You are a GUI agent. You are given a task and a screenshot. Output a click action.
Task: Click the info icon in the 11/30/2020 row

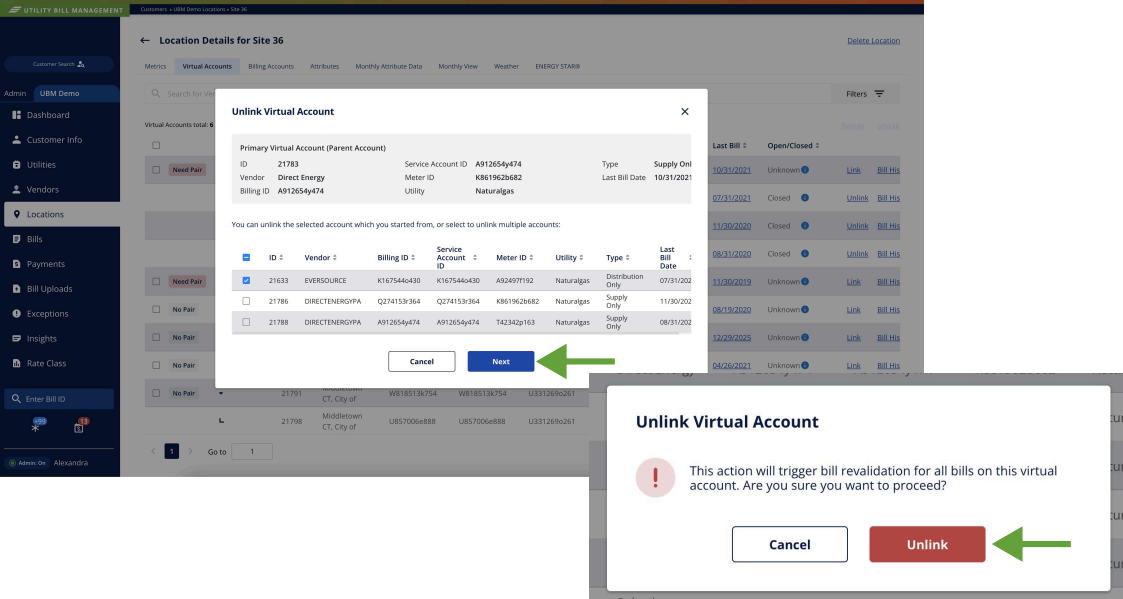(805, 226)
